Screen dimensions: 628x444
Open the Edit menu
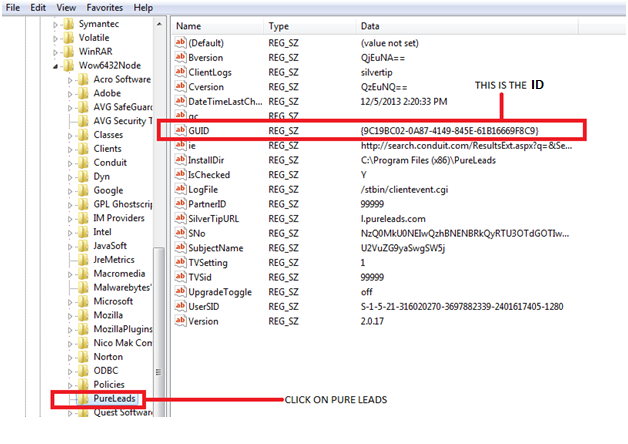click(38, 7)
